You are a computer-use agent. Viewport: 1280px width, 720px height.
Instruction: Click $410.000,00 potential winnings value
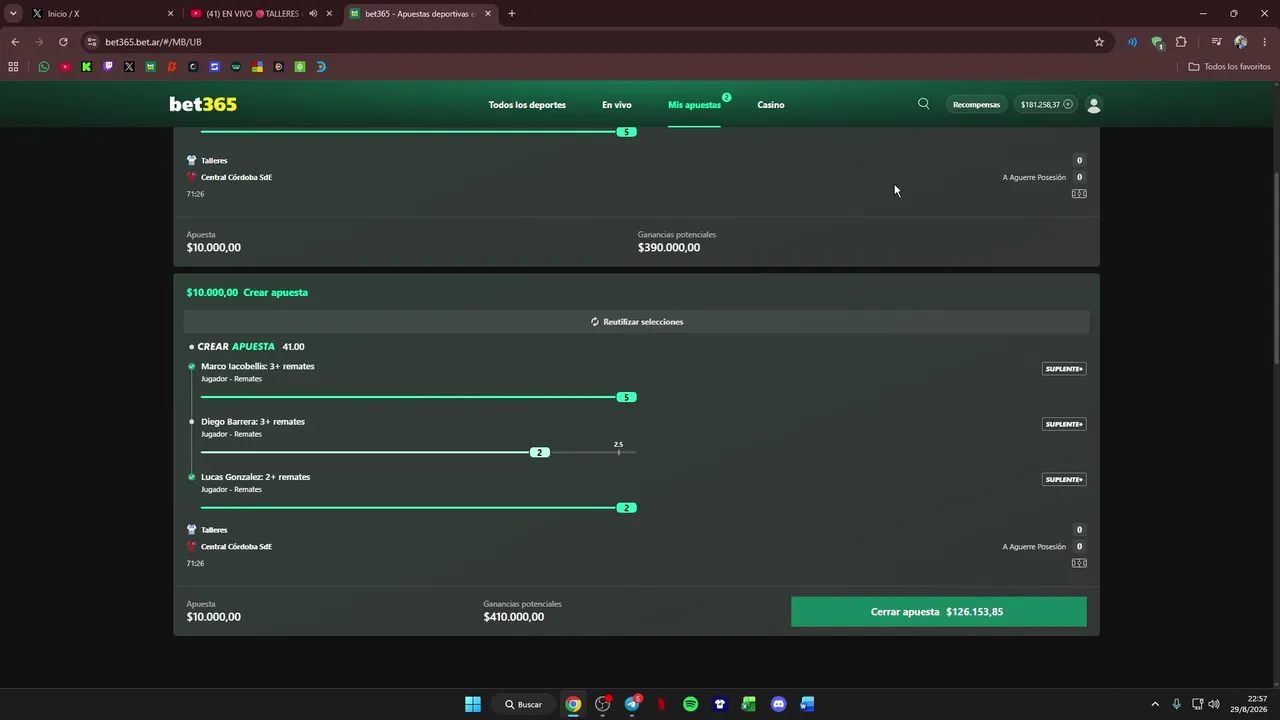click(514, 617)
